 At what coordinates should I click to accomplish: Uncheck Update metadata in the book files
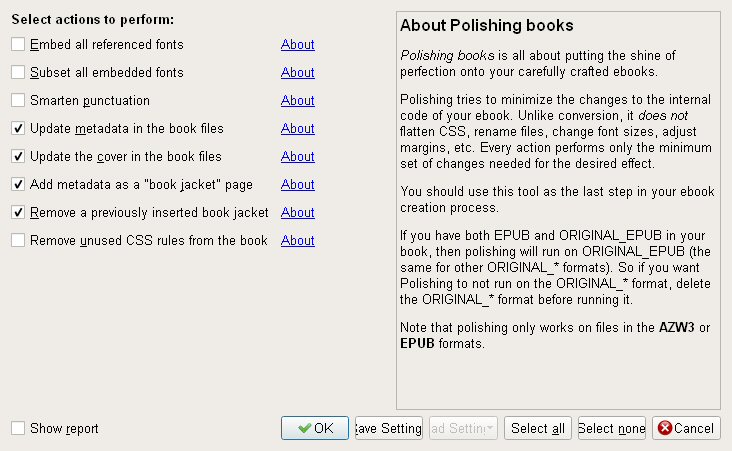point(18,129)
